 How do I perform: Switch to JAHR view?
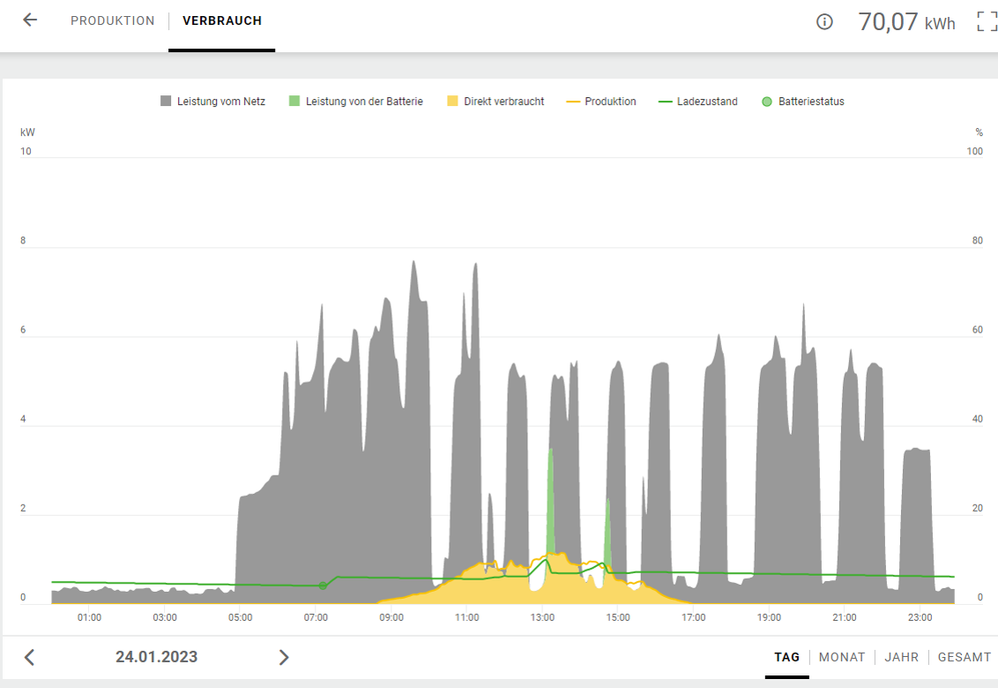tap(901, 657)
